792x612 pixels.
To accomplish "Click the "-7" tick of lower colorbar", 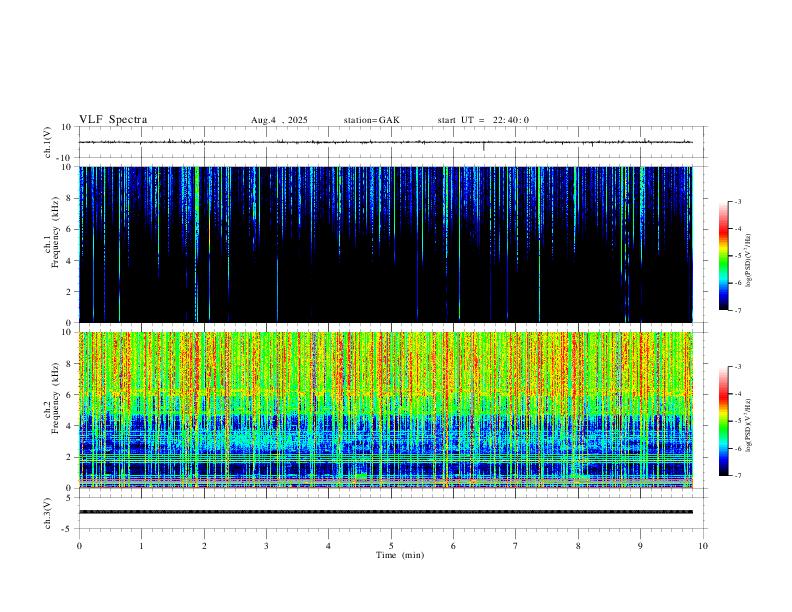I will click(x=738, y=476).
